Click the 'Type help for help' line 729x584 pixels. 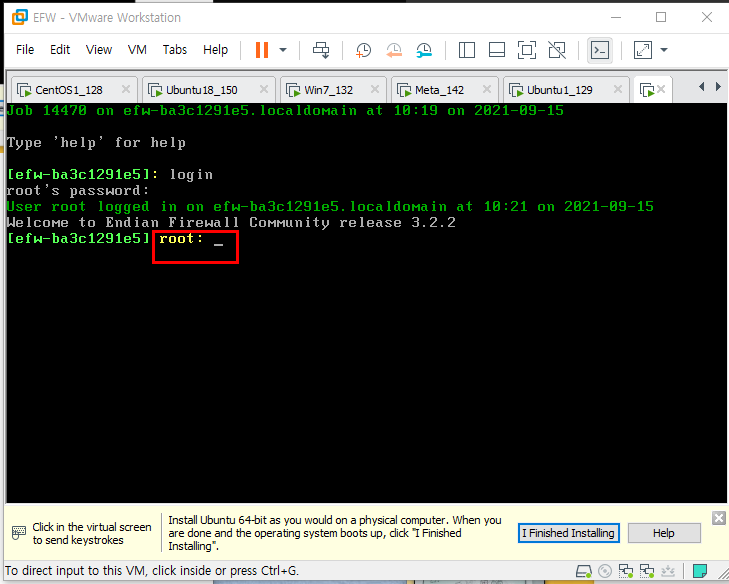pos(96,143)
